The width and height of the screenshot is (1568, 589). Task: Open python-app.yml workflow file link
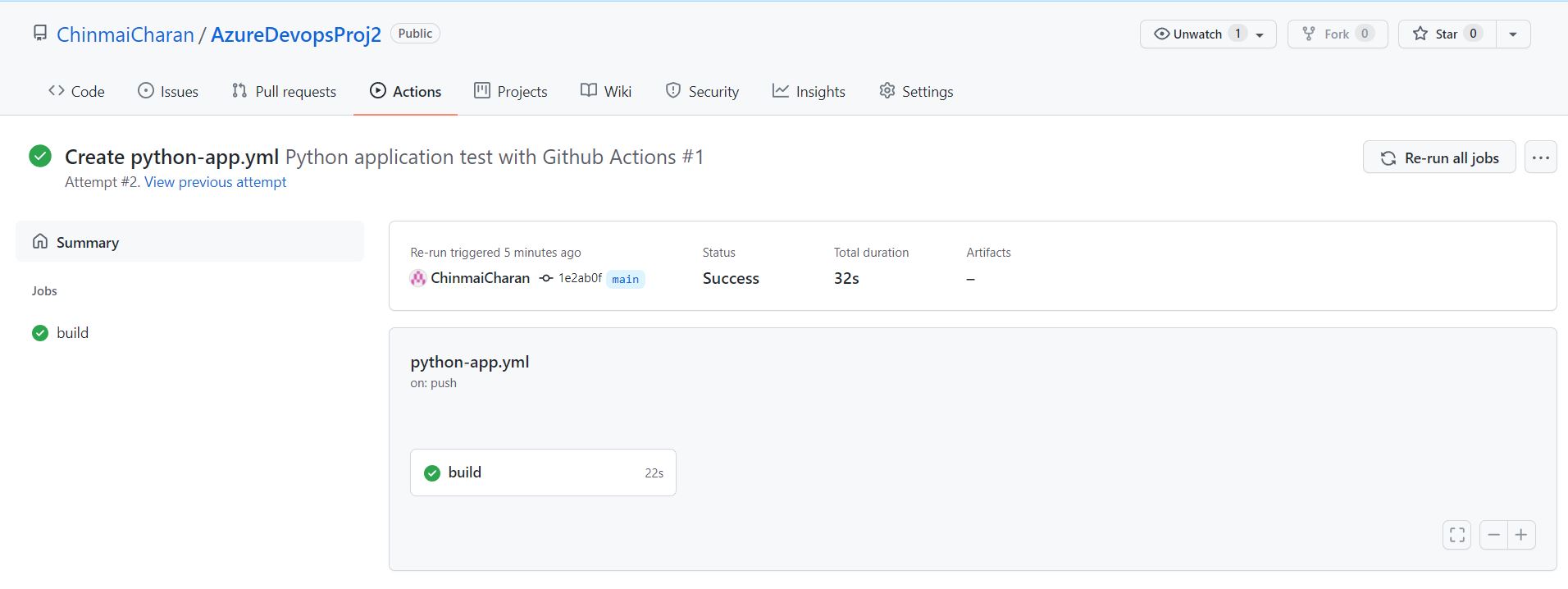point(470,362)
